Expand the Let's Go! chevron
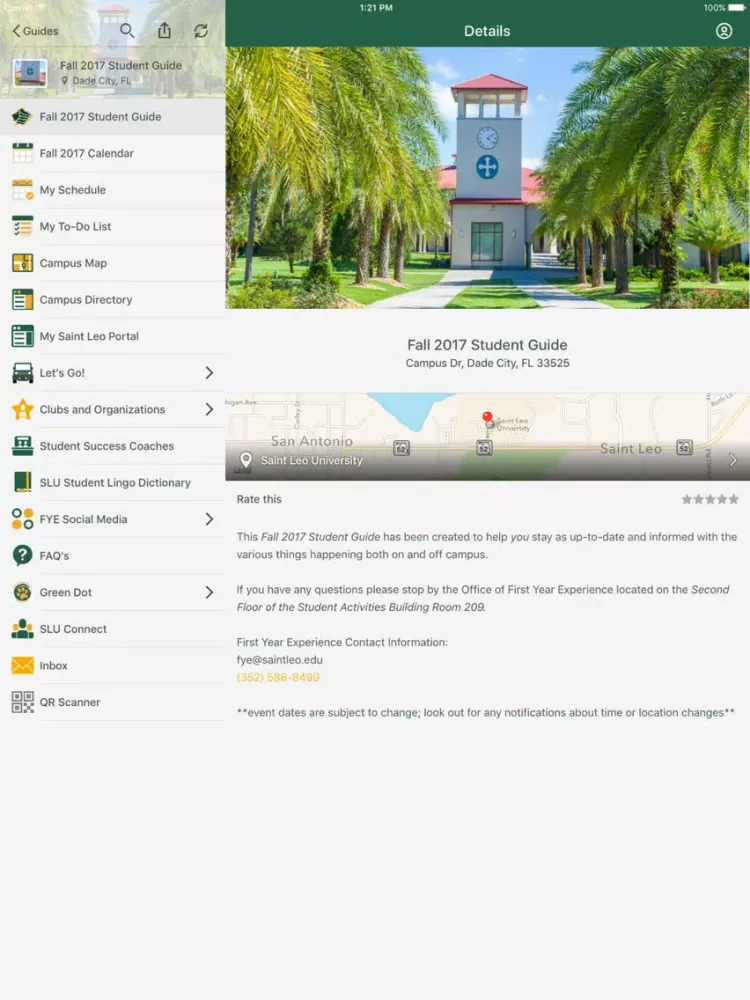 (209, 373)
